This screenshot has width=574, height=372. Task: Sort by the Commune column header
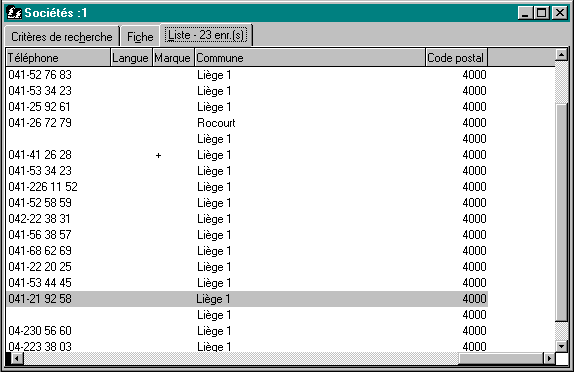click(310, 58)
